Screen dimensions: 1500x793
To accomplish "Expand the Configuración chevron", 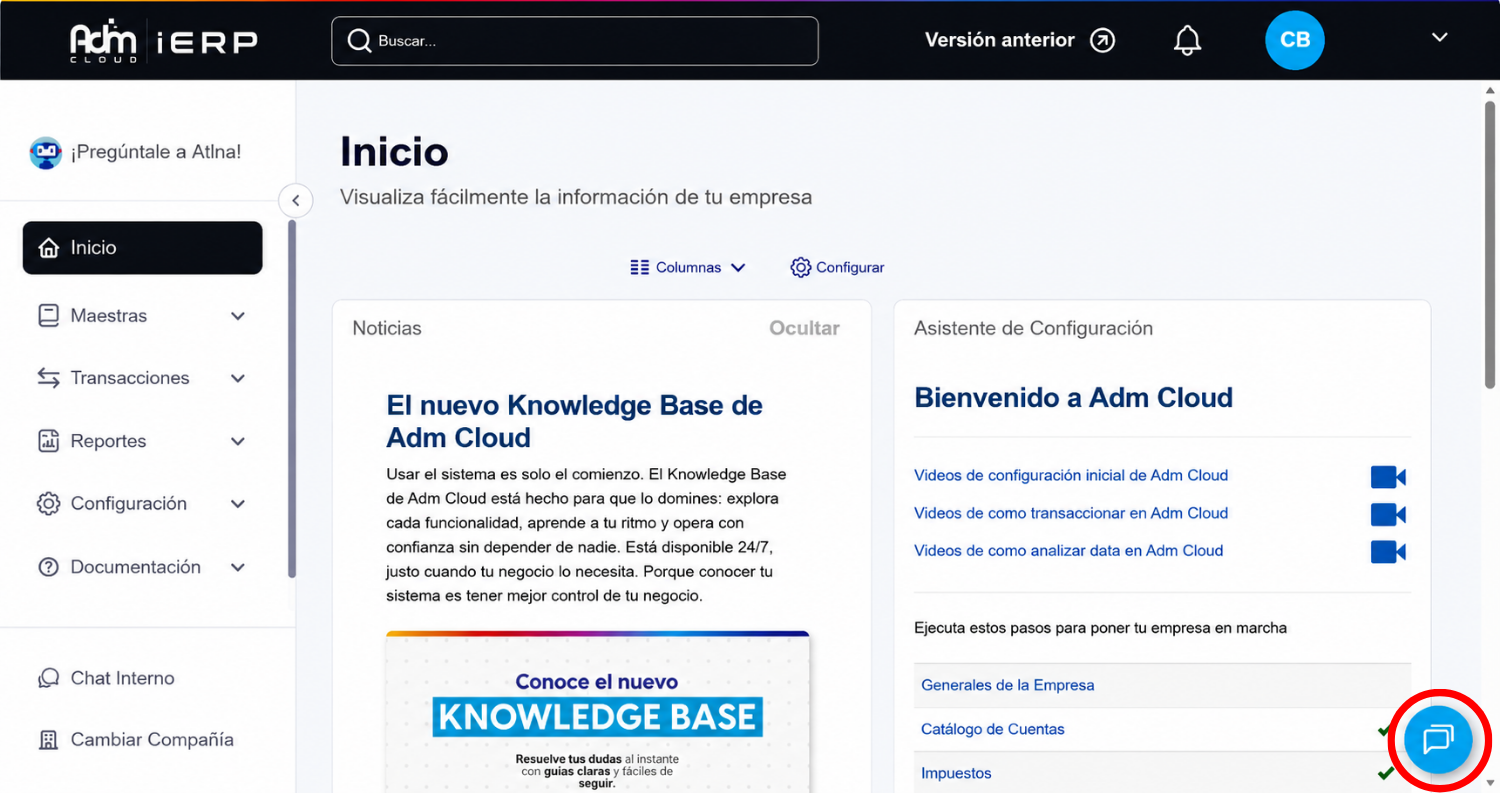I will click(x=238, y=504).
